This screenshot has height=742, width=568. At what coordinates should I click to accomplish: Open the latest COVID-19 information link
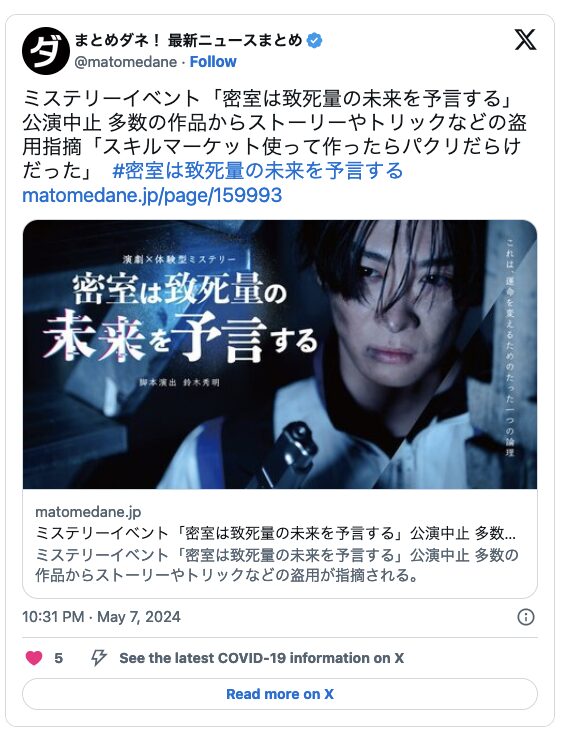click(261, 658)
